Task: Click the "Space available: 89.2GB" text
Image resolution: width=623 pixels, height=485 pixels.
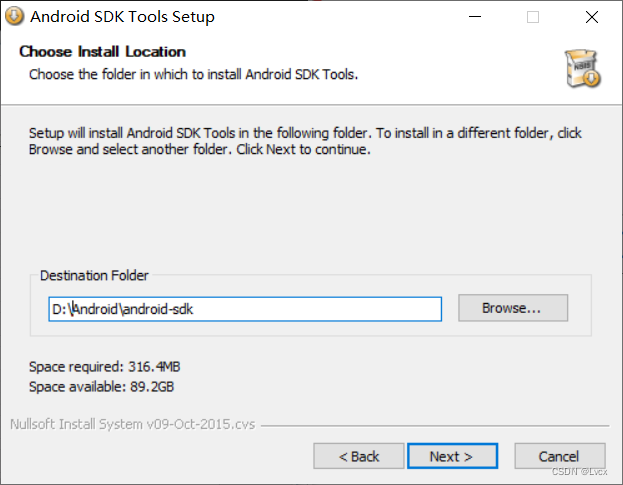Action: tap(102, 386)
